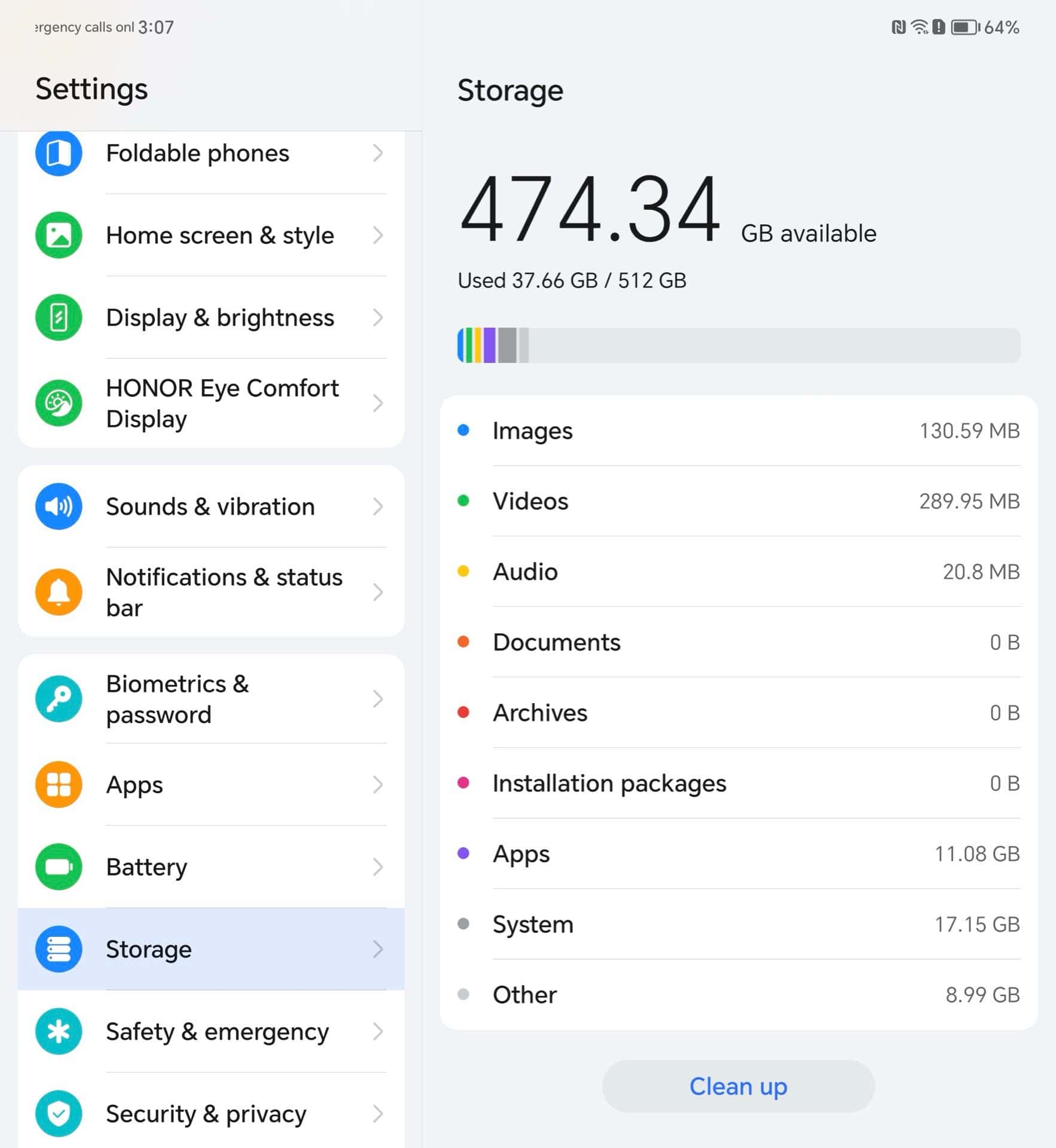Tap the Sounds & vibration speaker icon
Image resolution: width=1056 pixels, height=1148 pixels.
pyautogui.click(x=59, y=506)
